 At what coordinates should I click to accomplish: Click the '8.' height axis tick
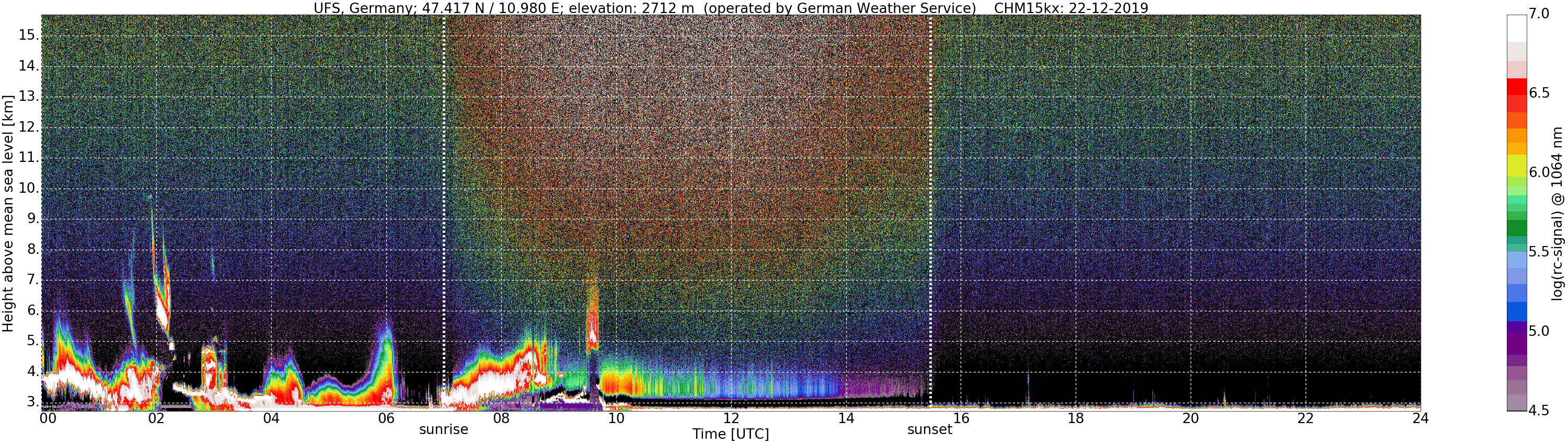coord(33,249)
